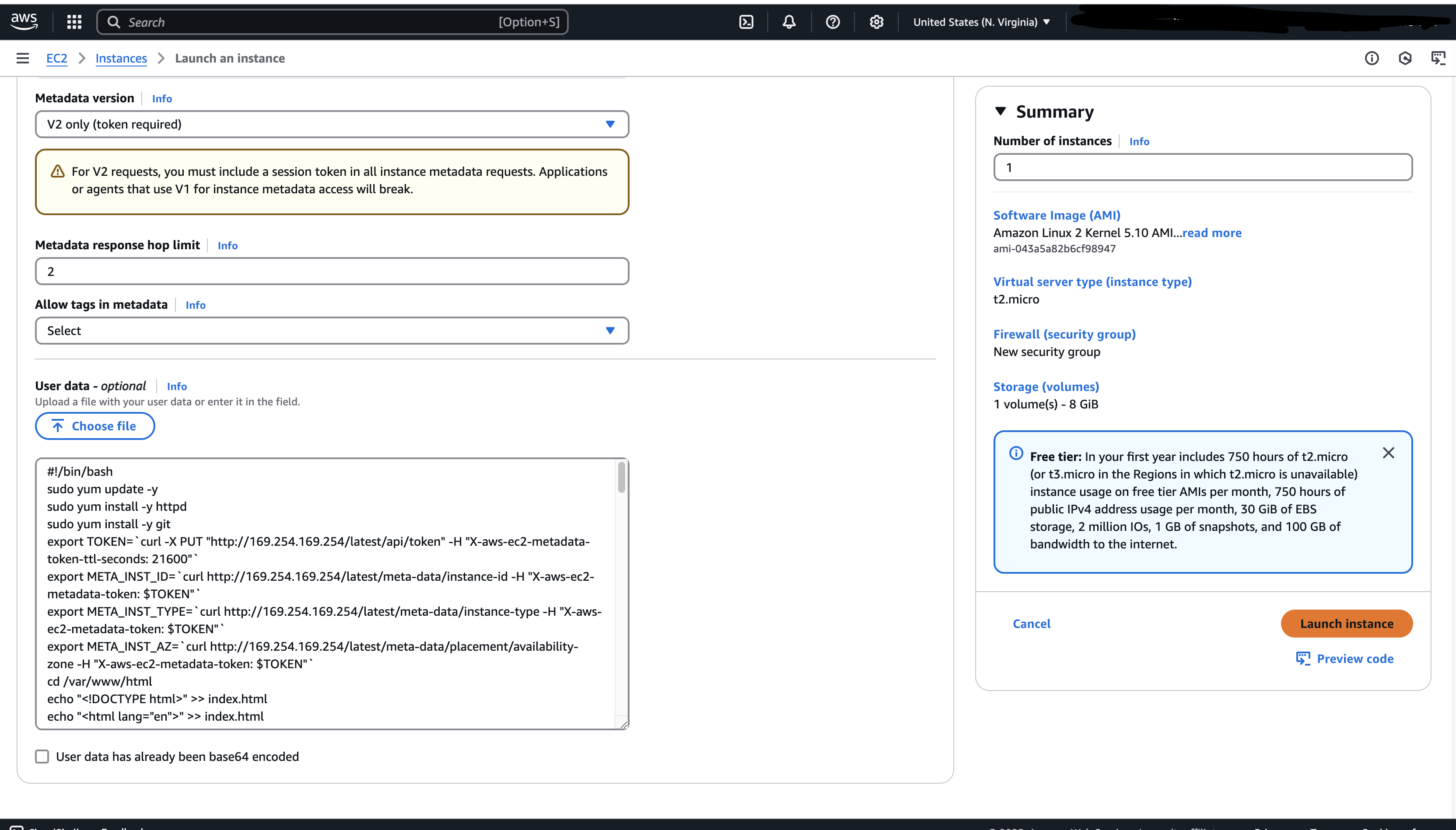Focus the Number of instances field
The image size is (1456, 830).
click(1203, 167)
